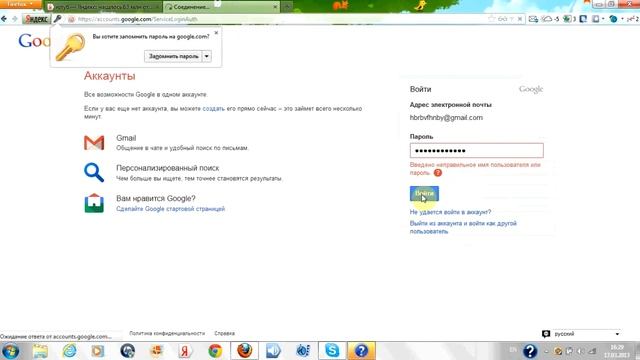Click Не удается войти в аккаунт? link
The image size is (640, 360).
(x=450, y=212)
